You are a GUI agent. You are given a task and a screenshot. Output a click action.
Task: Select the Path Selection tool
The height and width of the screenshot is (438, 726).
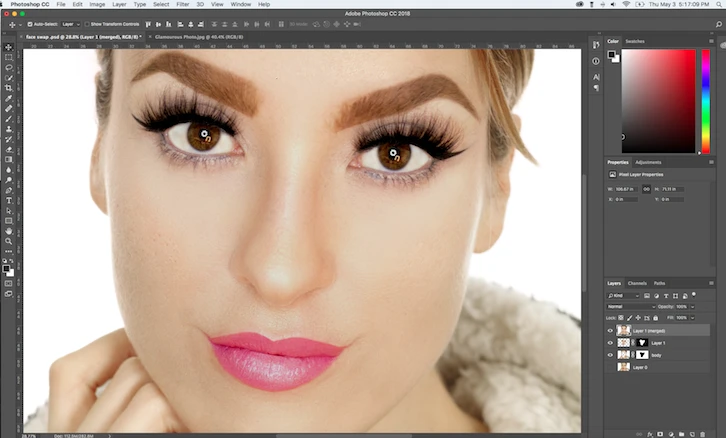[8, 210]
